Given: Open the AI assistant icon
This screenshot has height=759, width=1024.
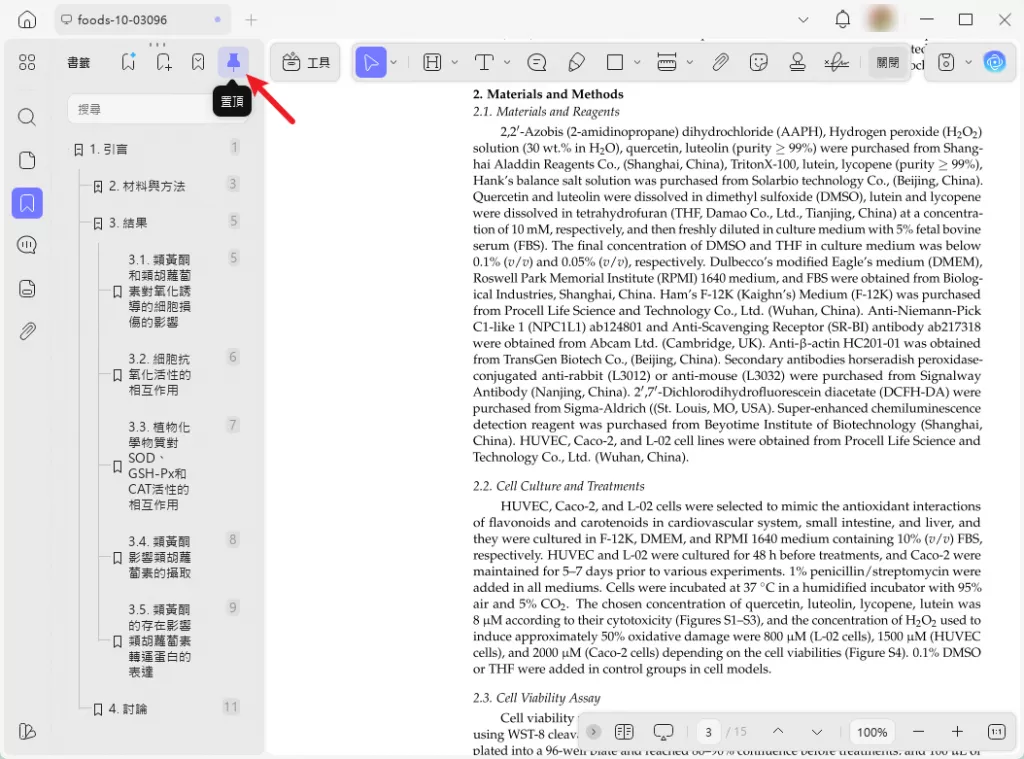Looking at the screenshot, I should (x=995, y=62).
